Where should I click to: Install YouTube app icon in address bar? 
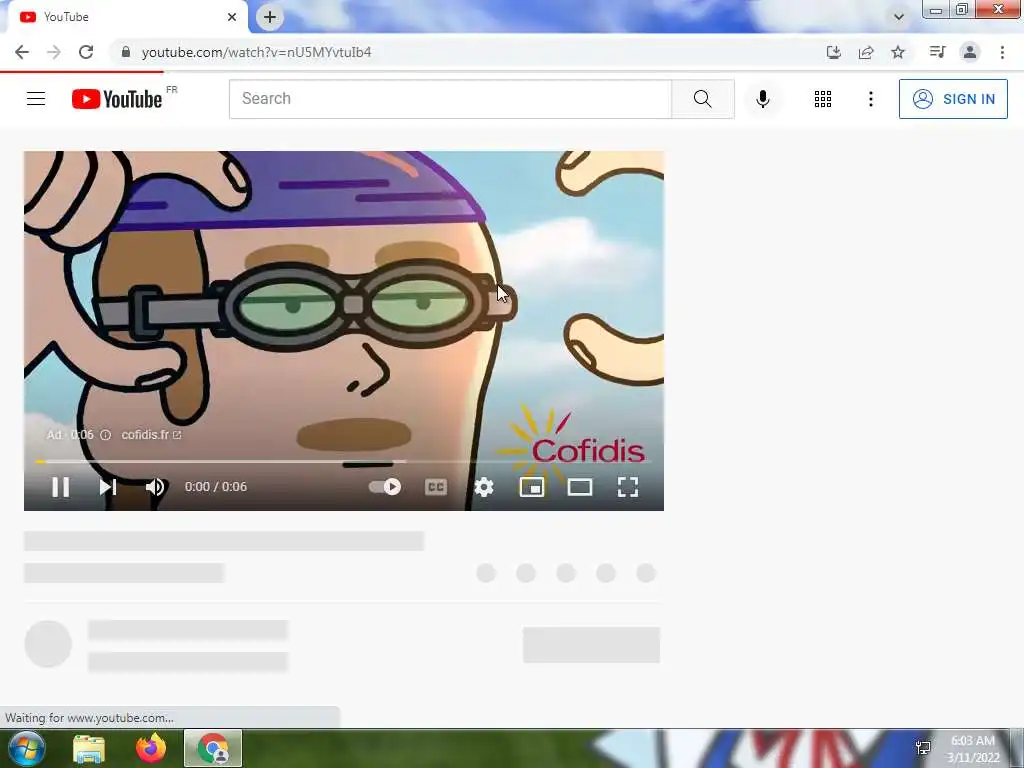point(833,52)
